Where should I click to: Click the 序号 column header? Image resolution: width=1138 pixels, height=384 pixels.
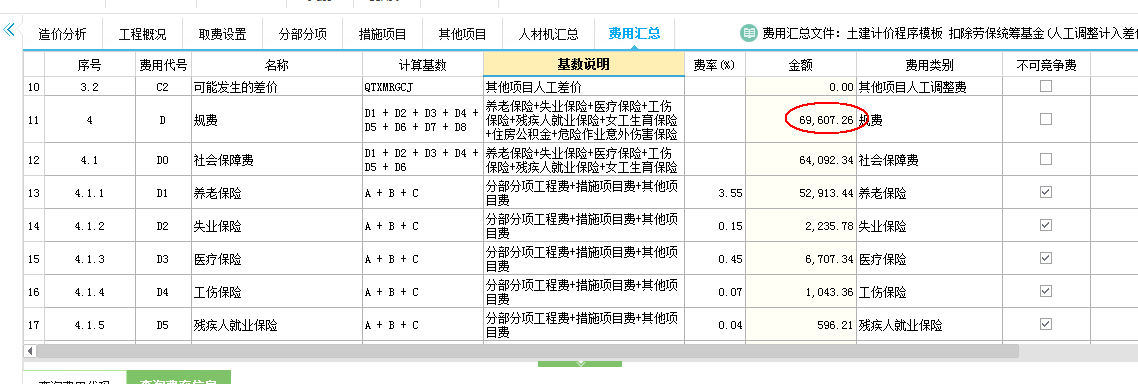(90, 65)
